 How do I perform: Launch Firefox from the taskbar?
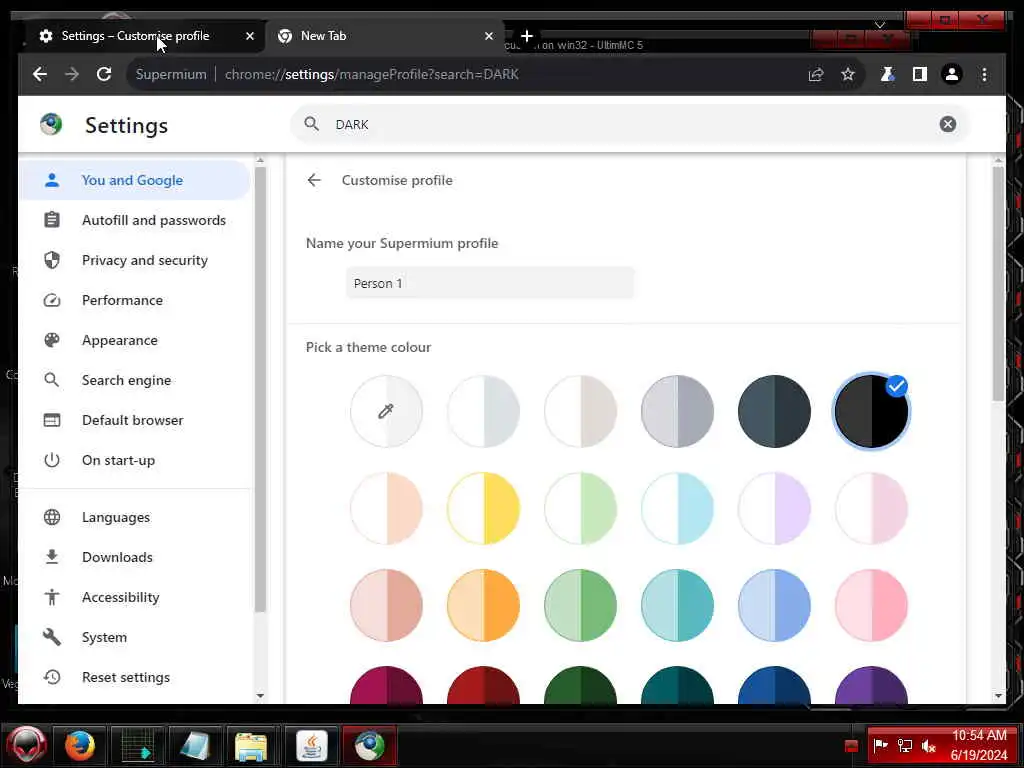point(80,746)
